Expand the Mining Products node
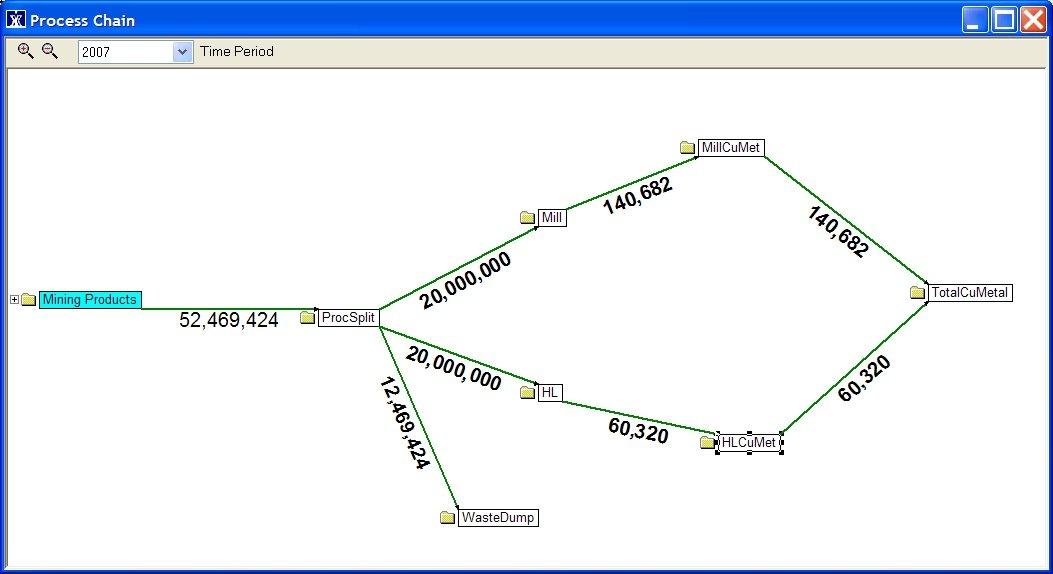Image resolution: width=1053 pixels, height=574 pixels. (14, 300)
